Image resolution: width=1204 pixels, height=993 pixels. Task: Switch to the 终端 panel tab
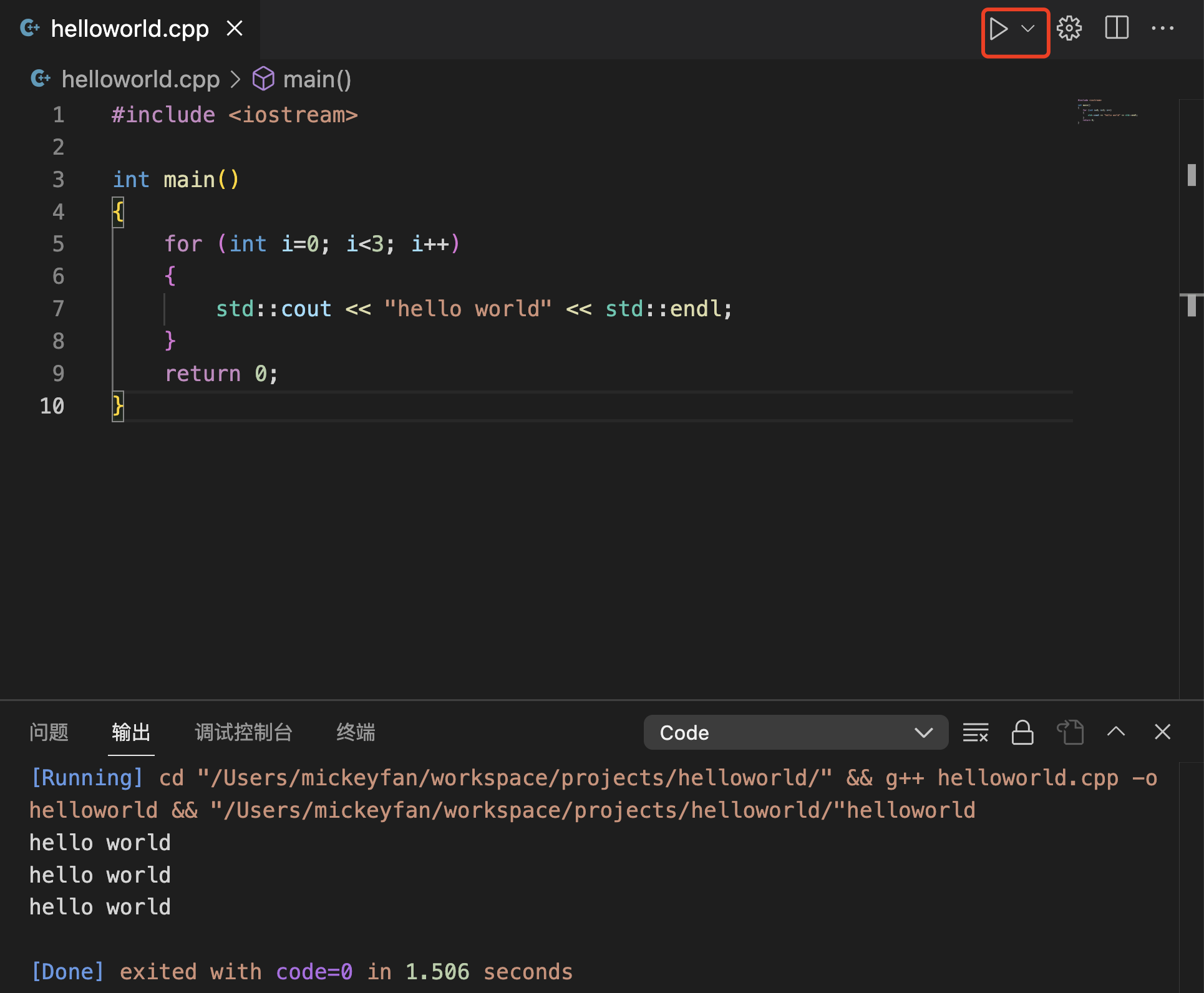[x=356, y=732]
